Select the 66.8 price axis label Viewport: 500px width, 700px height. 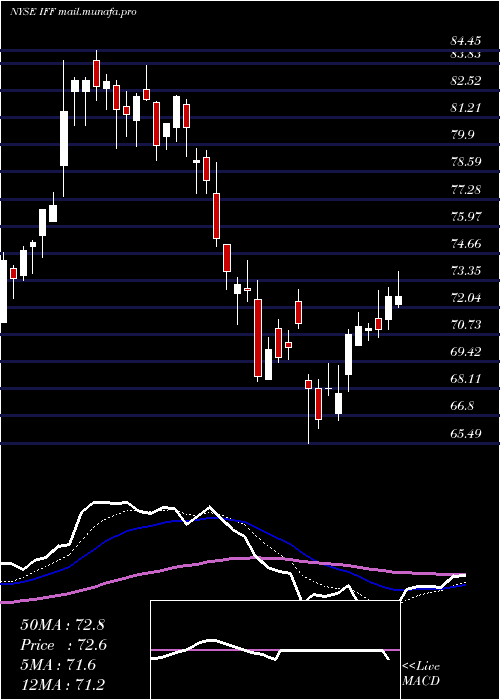point(462,406)
